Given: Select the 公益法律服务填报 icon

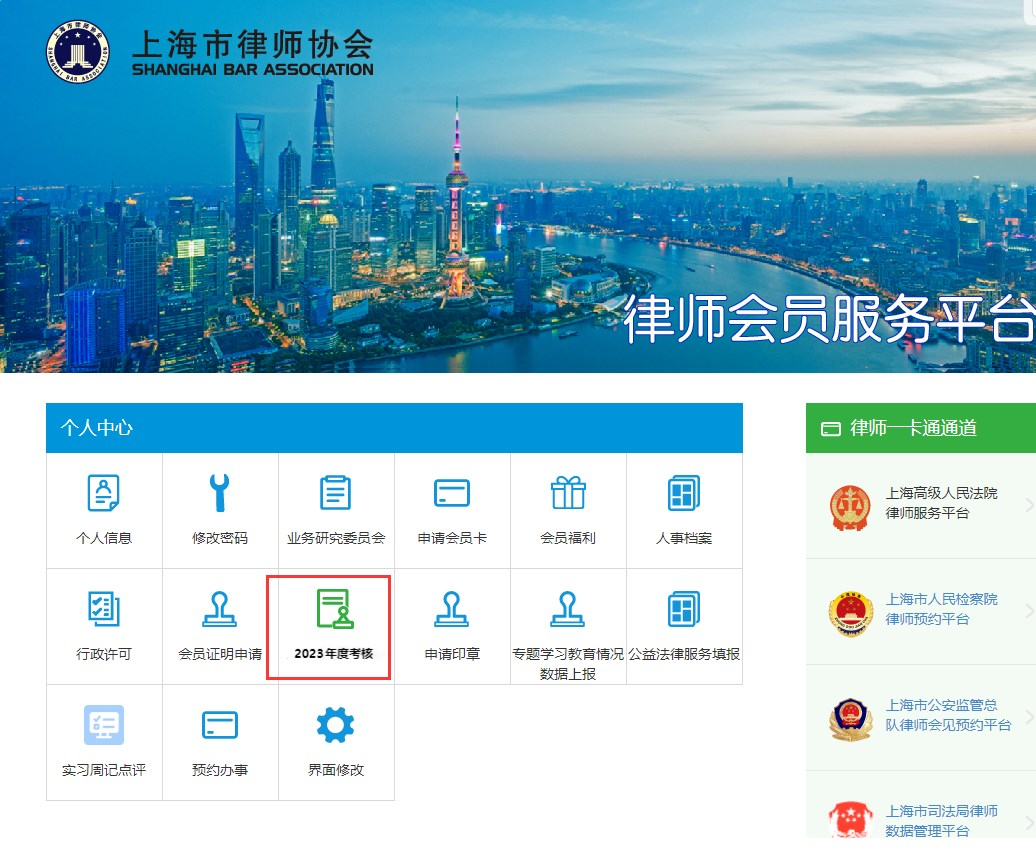Looking at the screenshot, I should (x=684, y=609).
